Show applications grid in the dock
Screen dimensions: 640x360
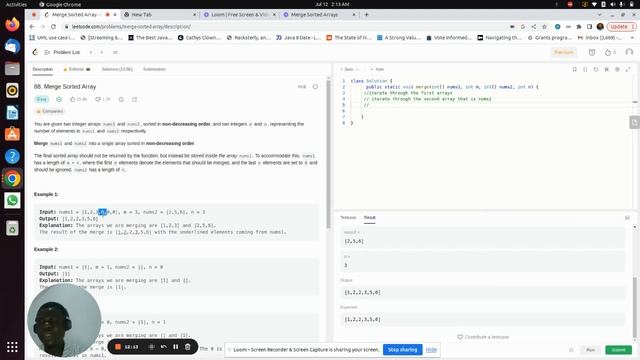(x=12, y=347)
